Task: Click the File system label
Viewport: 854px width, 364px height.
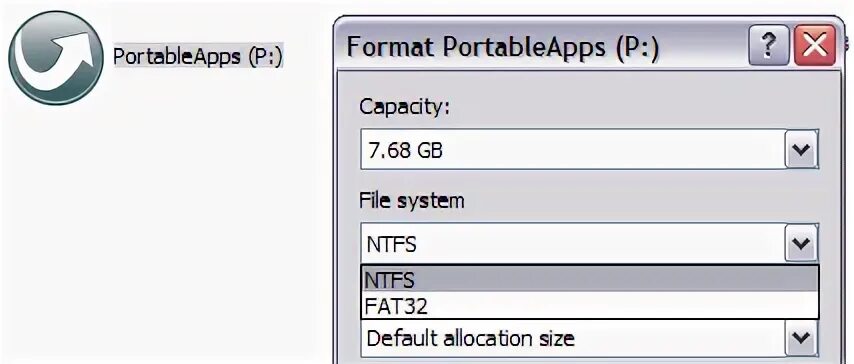Action: tap(412, 201)
